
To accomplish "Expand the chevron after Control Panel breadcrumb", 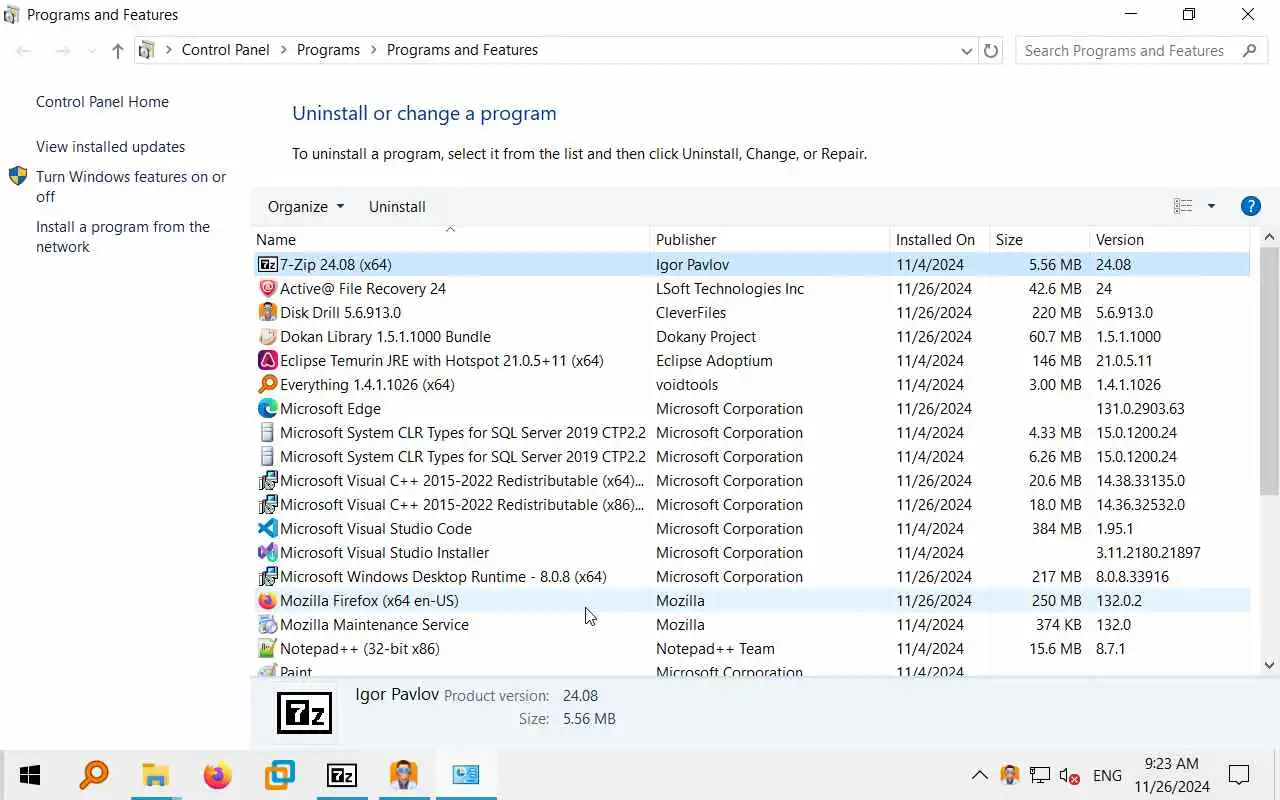I will pyautogui.click(x=283, y=50).
